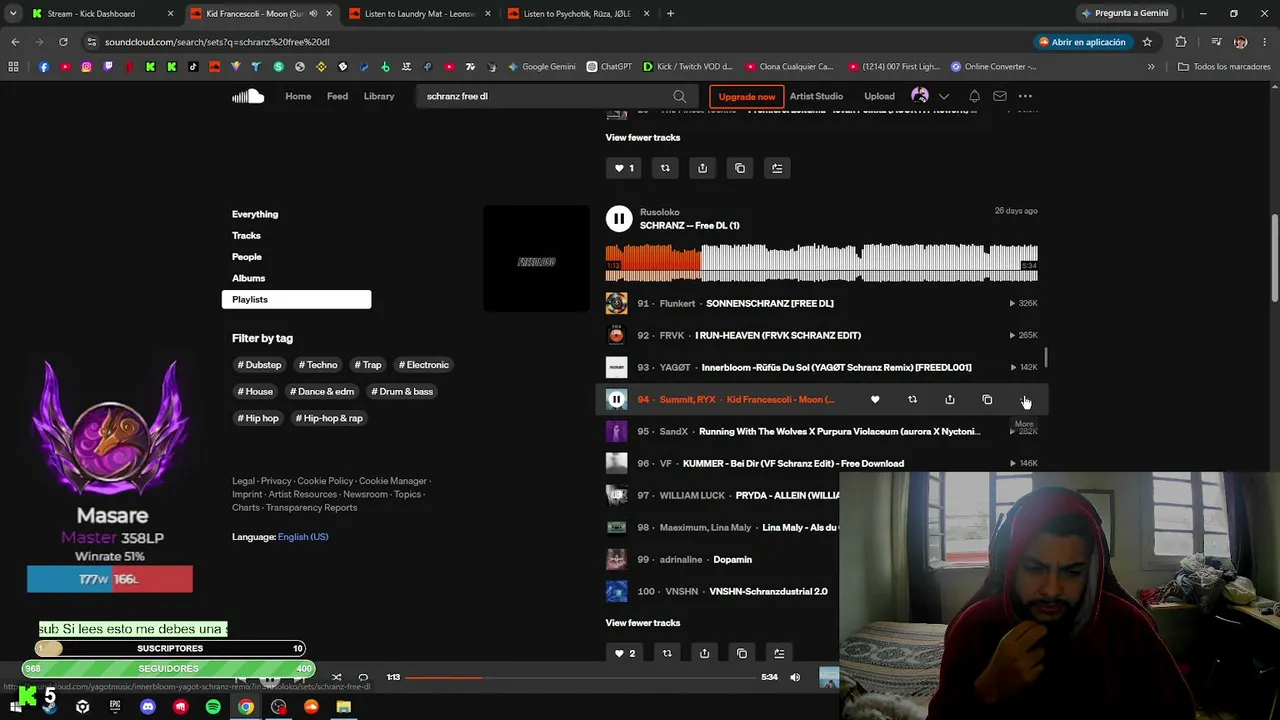Change language from English (US)

303,537
